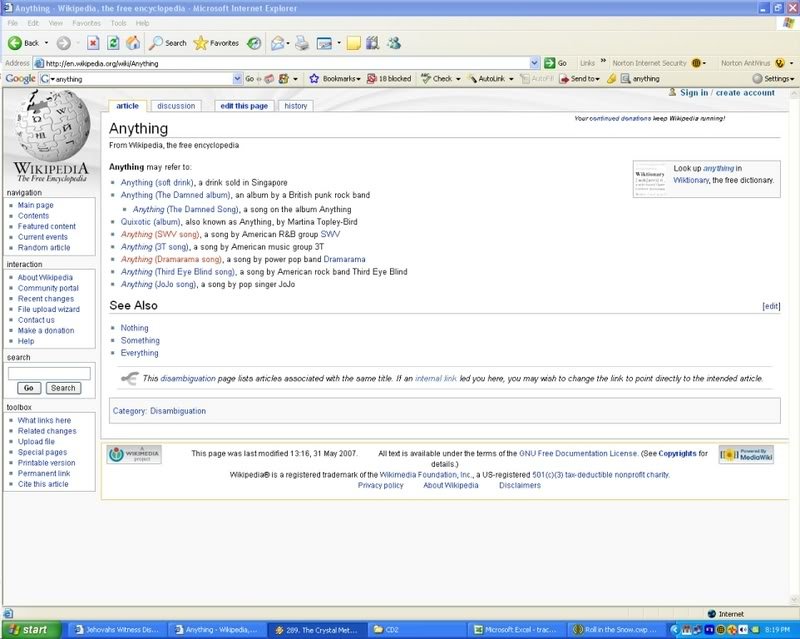800x639 pixels.
Task: Switch to the discussion tab
Action: 176,106
